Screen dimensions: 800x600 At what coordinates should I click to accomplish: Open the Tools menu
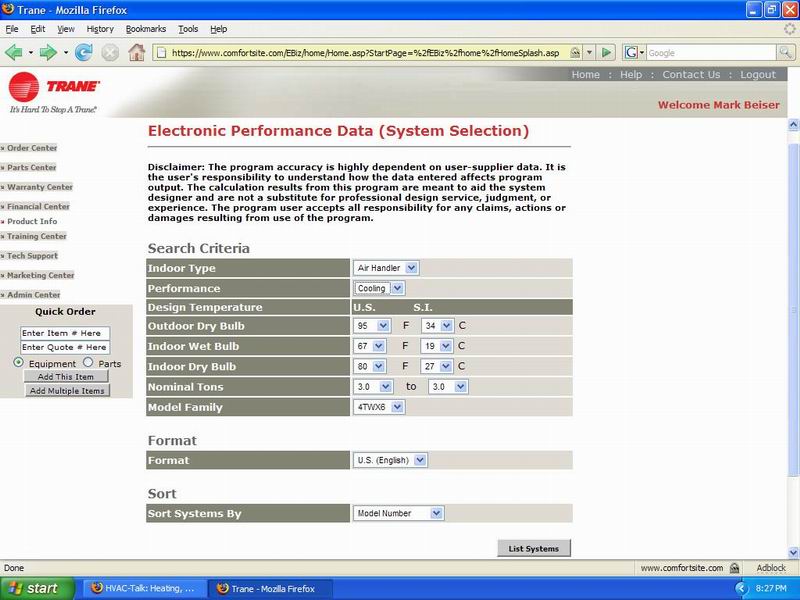click(x=188, y=29)
